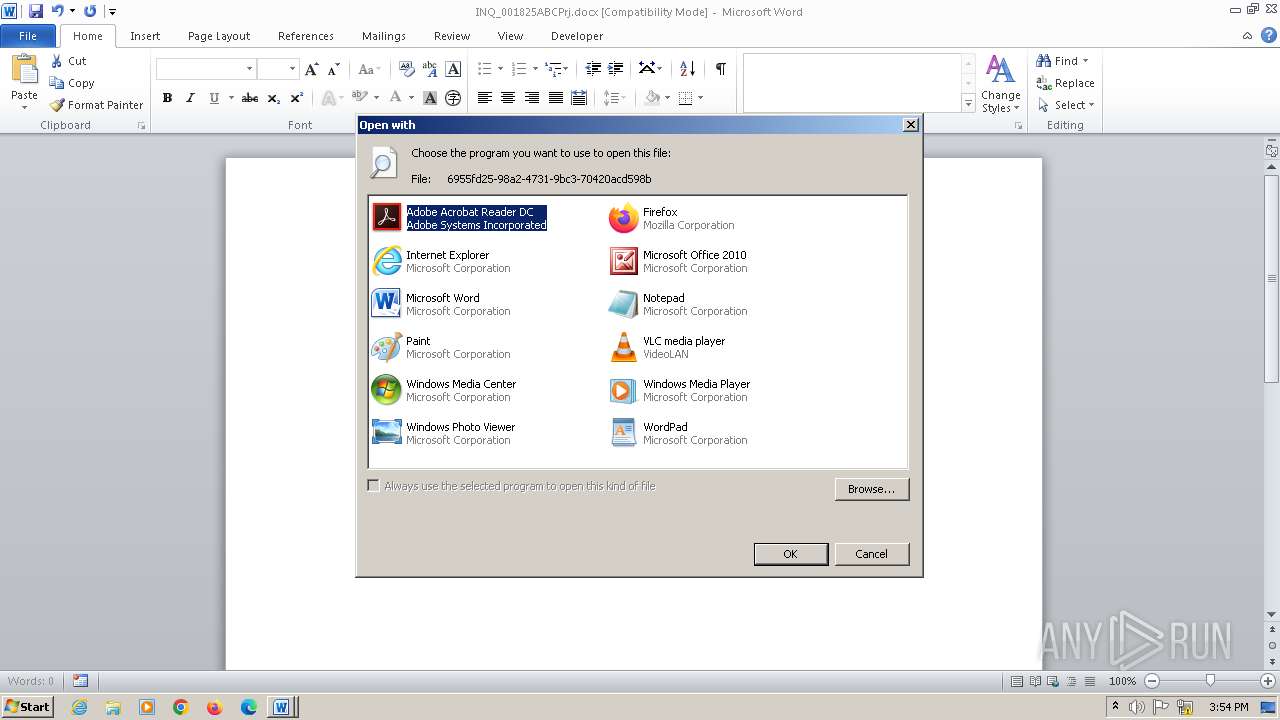This screenshot has height=720, width=1280.
Task: Open the Change Styles dropdown
Action: pyautogui.click(x=1000, y=83)
